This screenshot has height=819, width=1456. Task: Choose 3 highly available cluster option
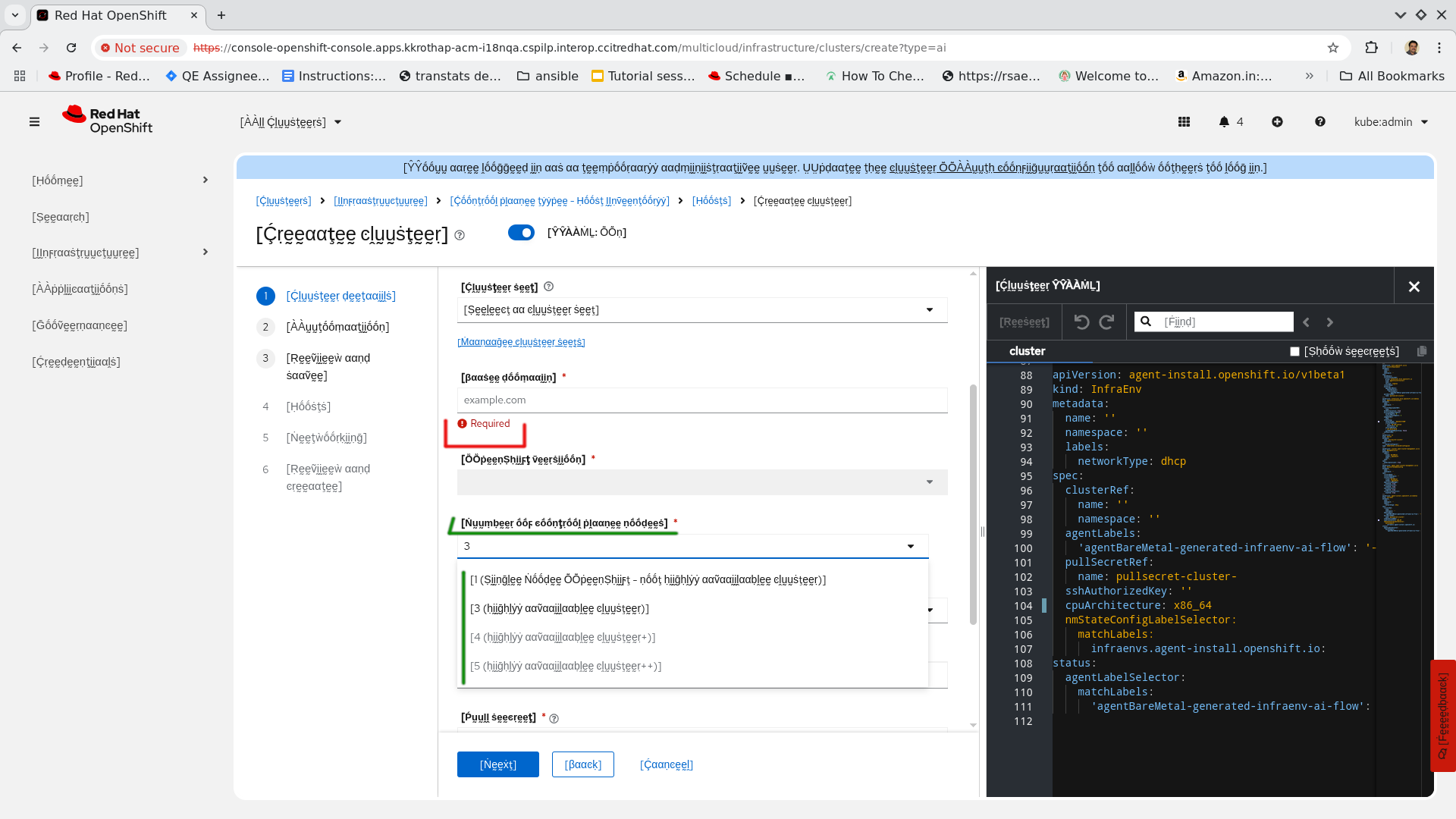(x=560, y=609)
